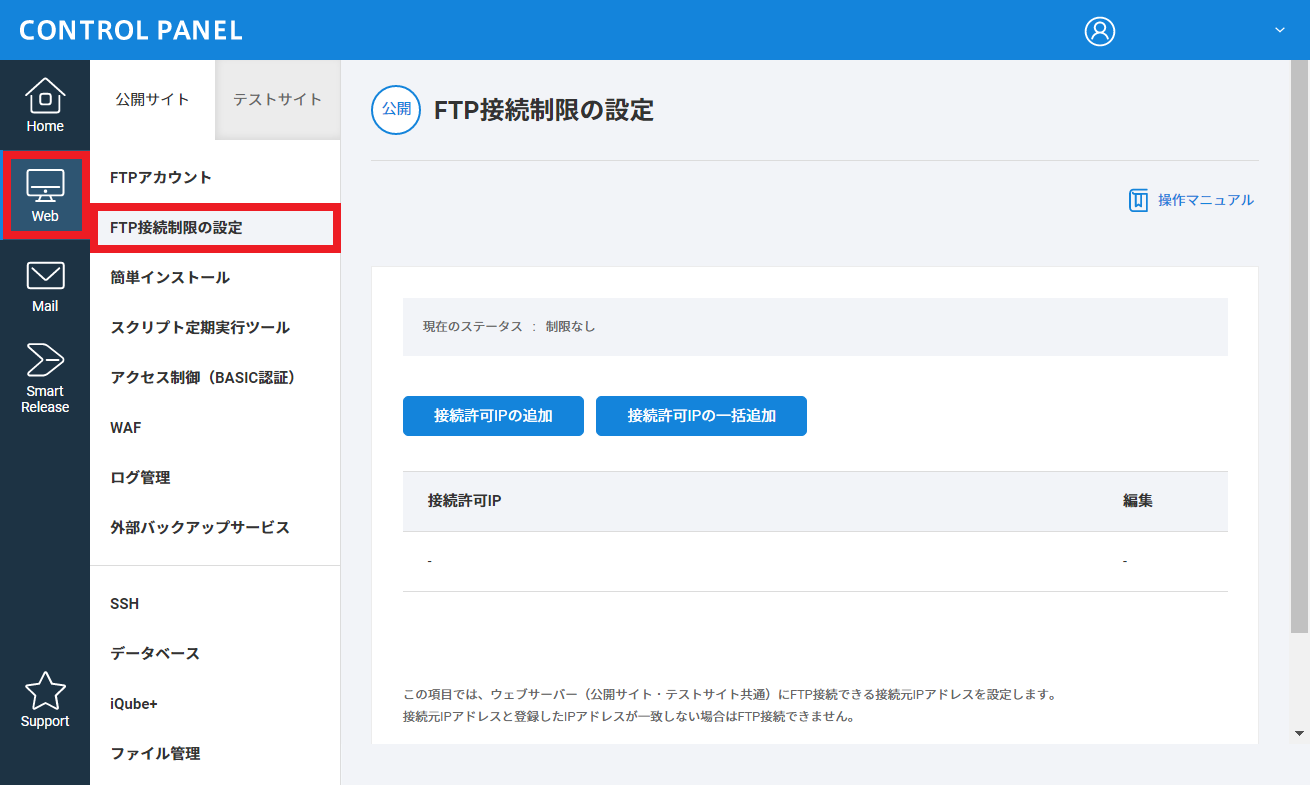Image resolution: width=1310 pixels, height=785 pixels.
Task: Click the 公開 circle badge
Action: (397, 109)
